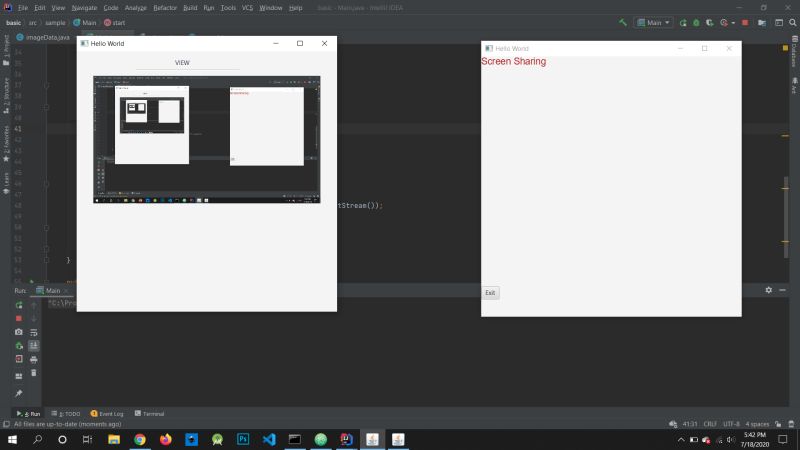Screen dimensions: 800x450
Task: Open the Navigate menu
Action: coord(84,8)
